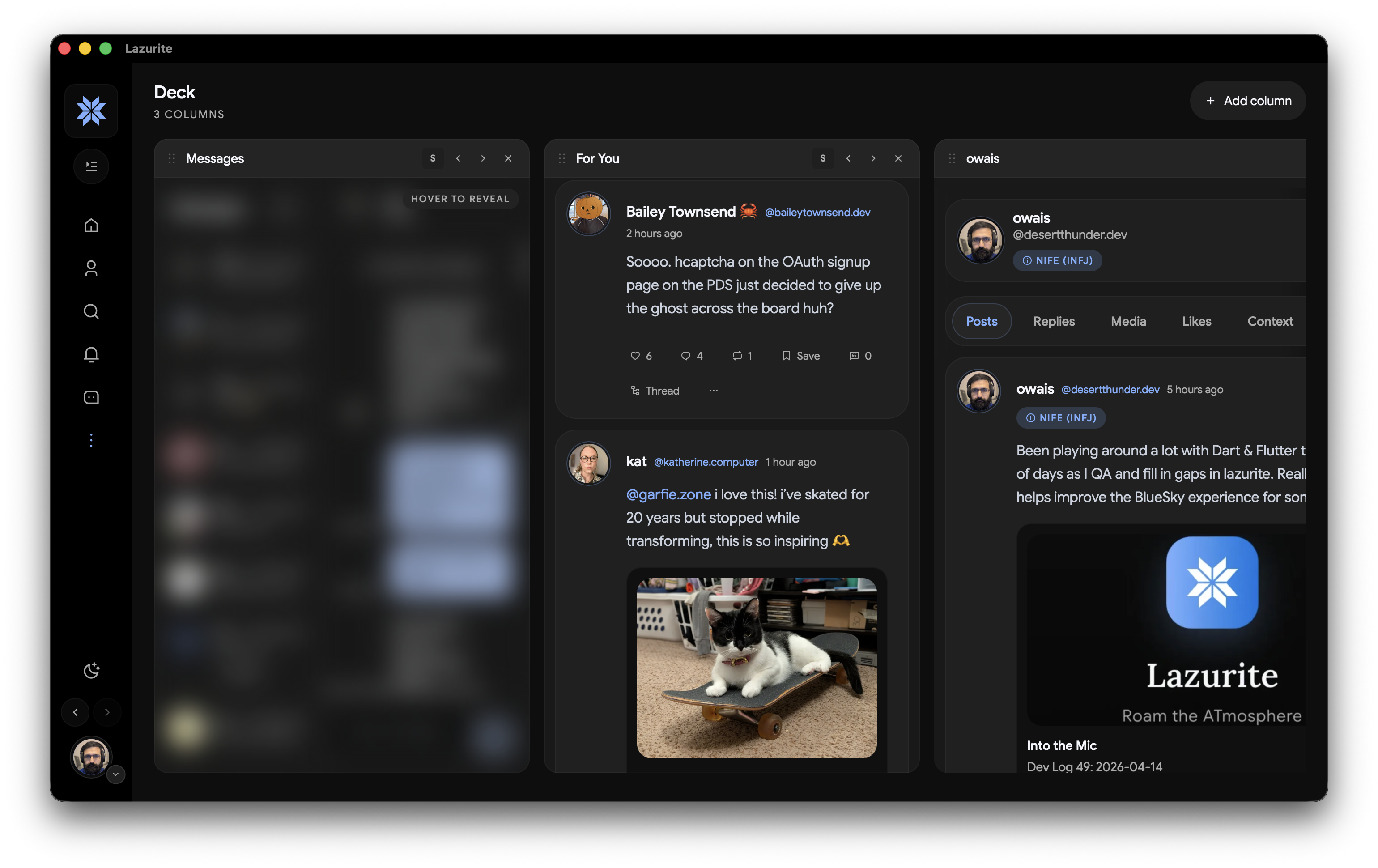Screen dimensions: 1378x868
Task: Change Messages column size with S button
Action: tap(433, 158)
